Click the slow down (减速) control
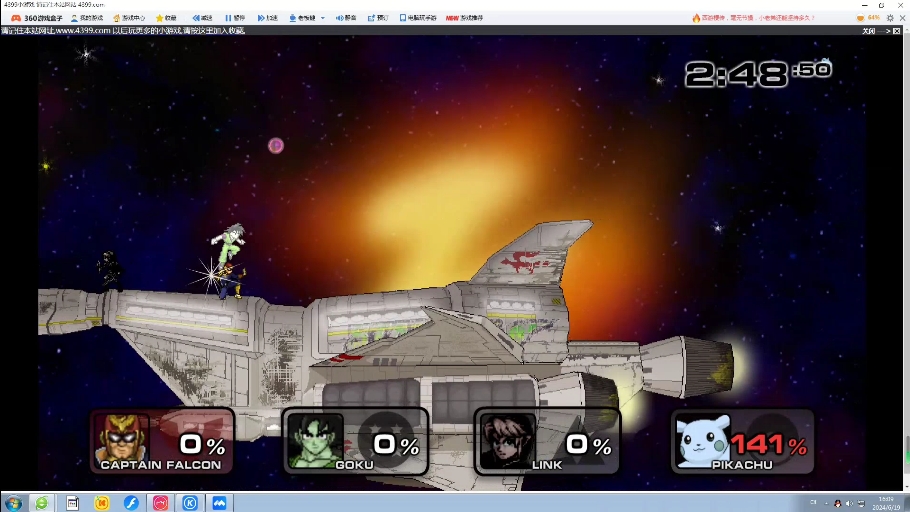 203,18
